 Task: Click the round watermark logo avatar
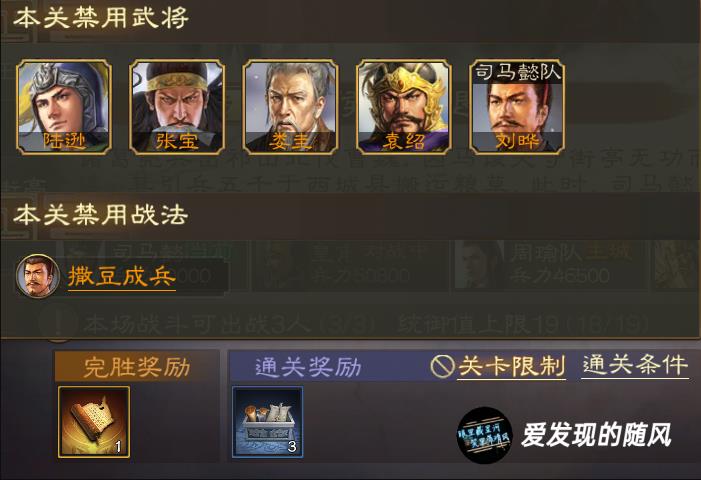(485, 435)
